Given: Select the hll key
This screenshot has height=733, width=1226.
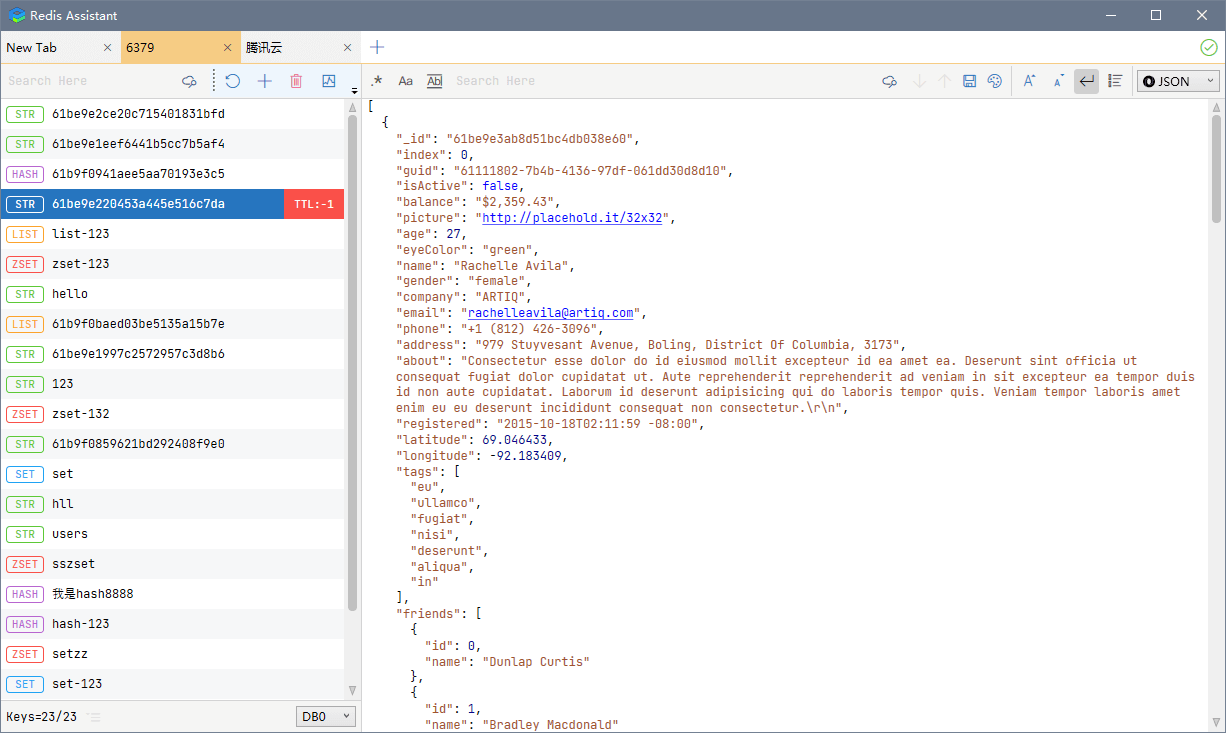Looking at the screenshot, I should tap(172, 504).
